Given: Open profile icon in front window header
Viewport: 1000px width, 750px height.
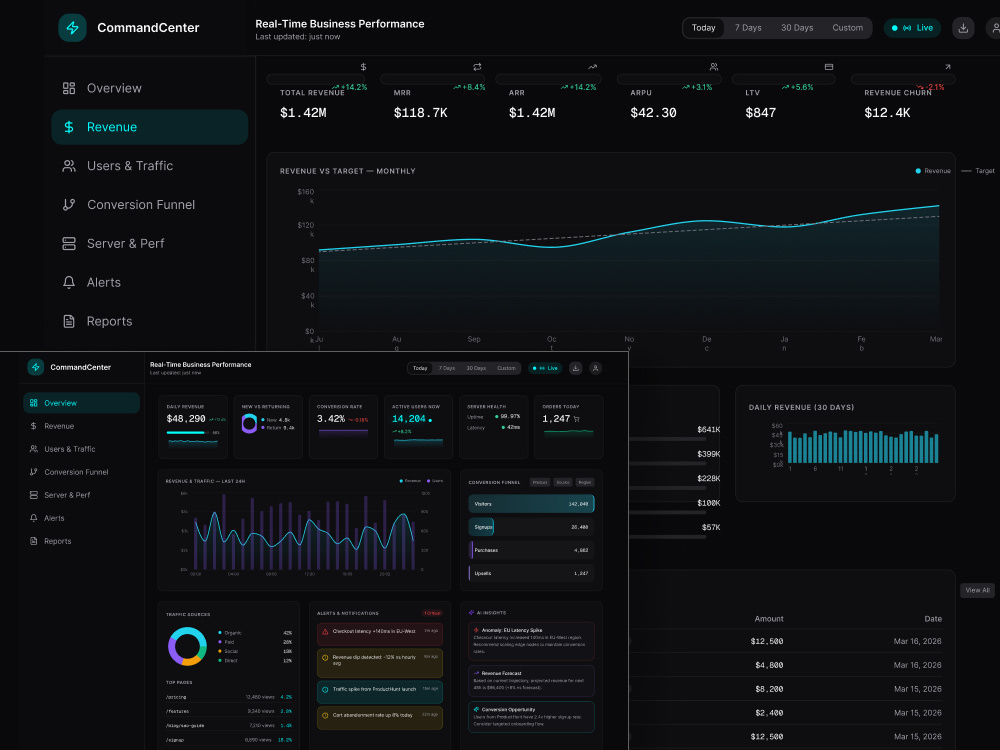Looking at the screenshot, I should (x=596, y=368).
